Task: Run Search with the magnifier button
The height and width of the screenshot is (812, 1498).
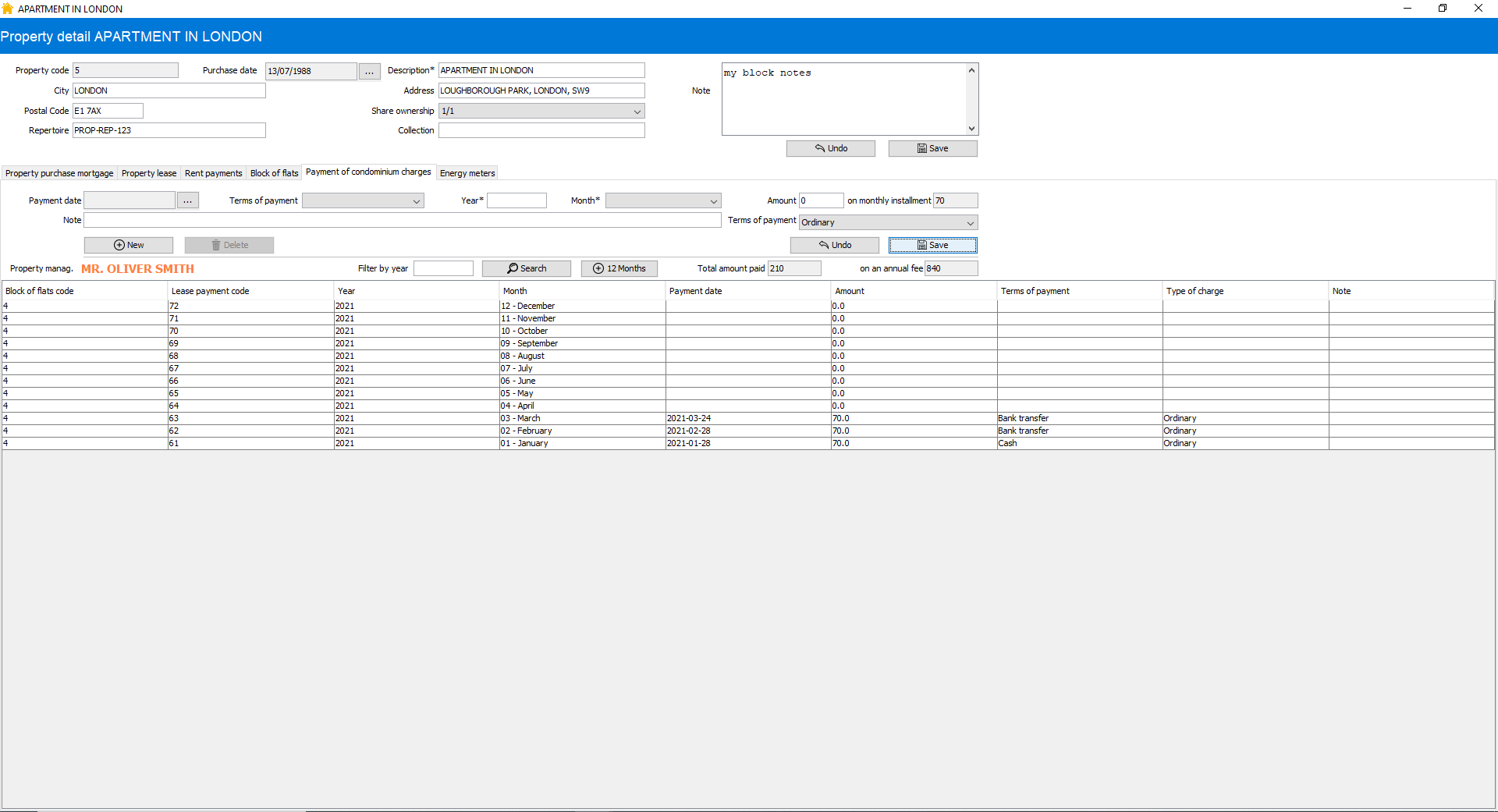Action: point(527,268)
